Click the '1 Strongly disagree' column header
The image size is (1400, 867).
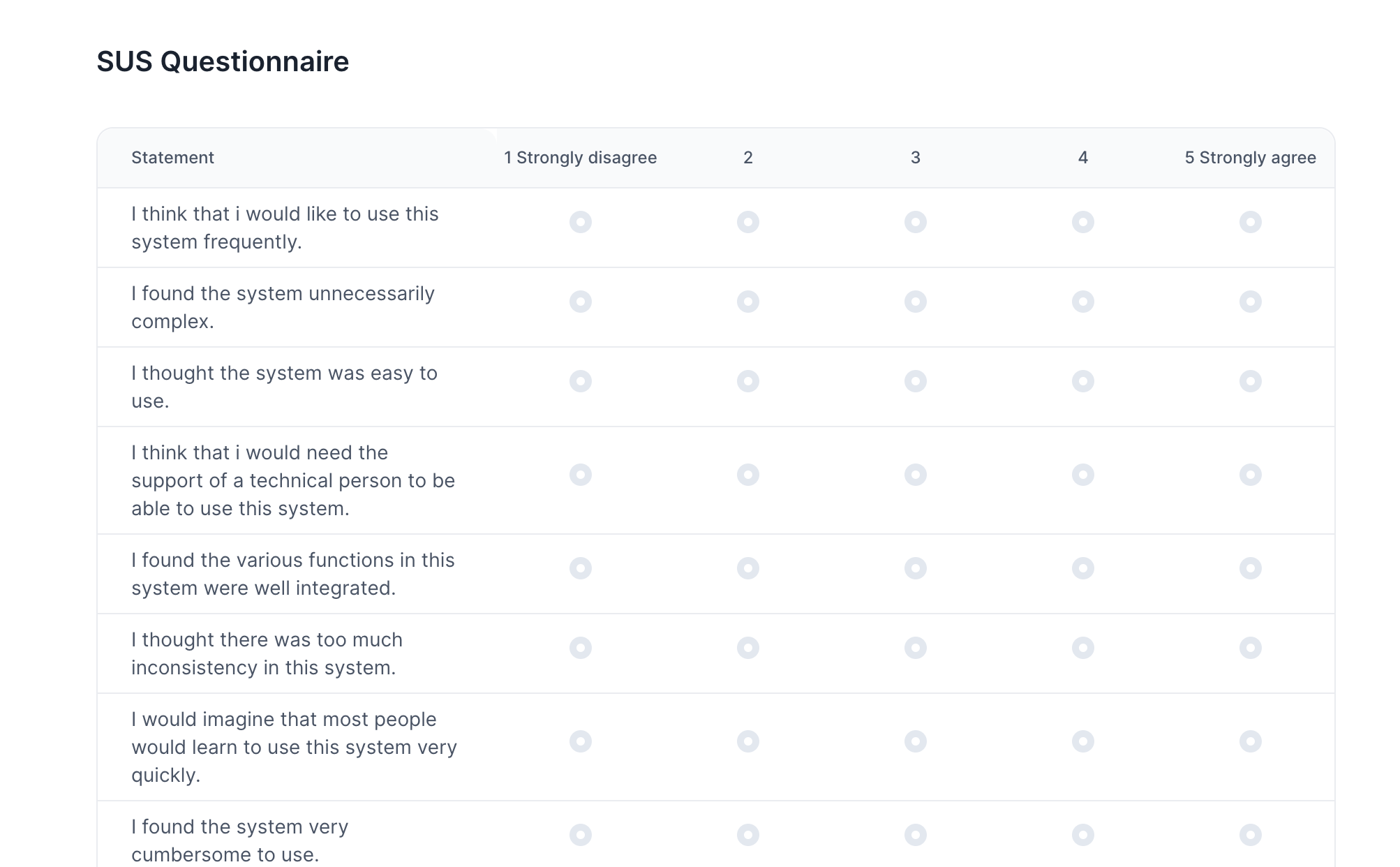click(581, 158)
